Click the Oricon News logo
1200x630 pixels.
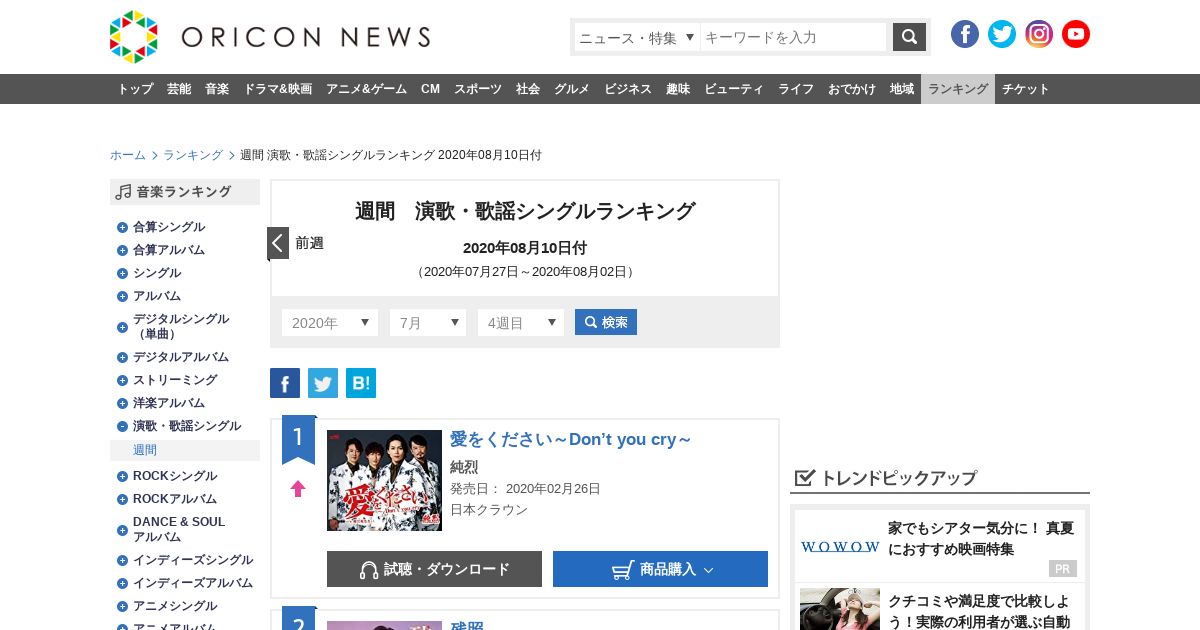click(270, 37)
